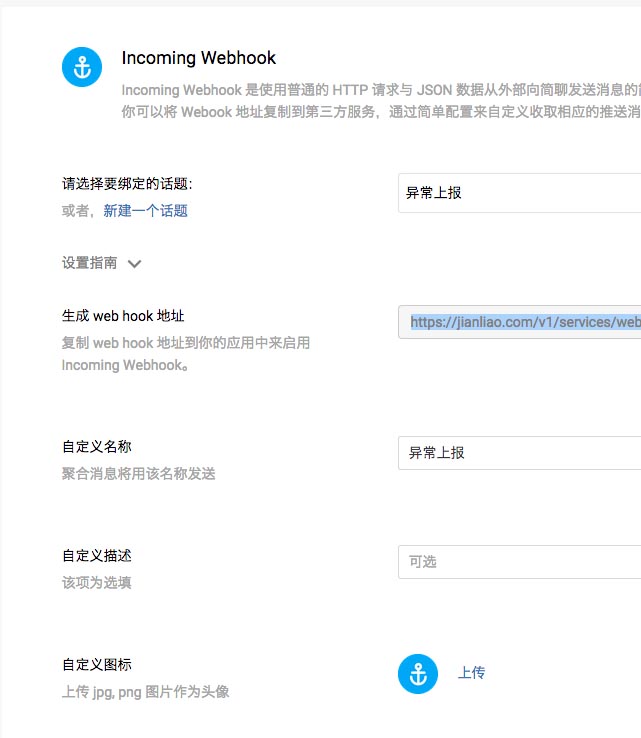Click the 自定义名称 input containing 异常上报
Screen dimensions: 641x738
[x=519, y=453]
